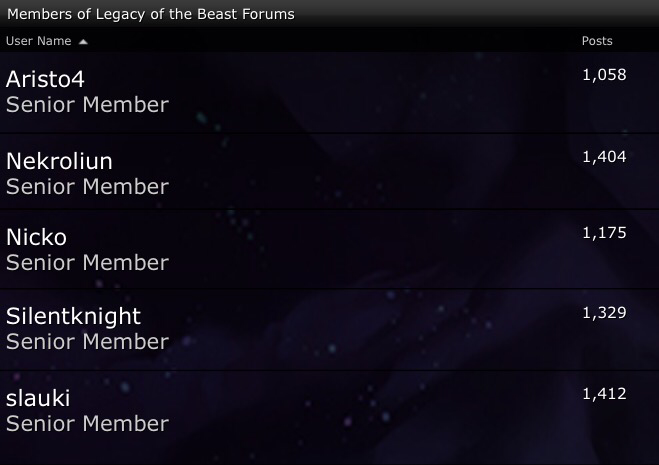Click slauki's post count 1,412
This screenshot has height=465, width=659.
pos(604,393)
